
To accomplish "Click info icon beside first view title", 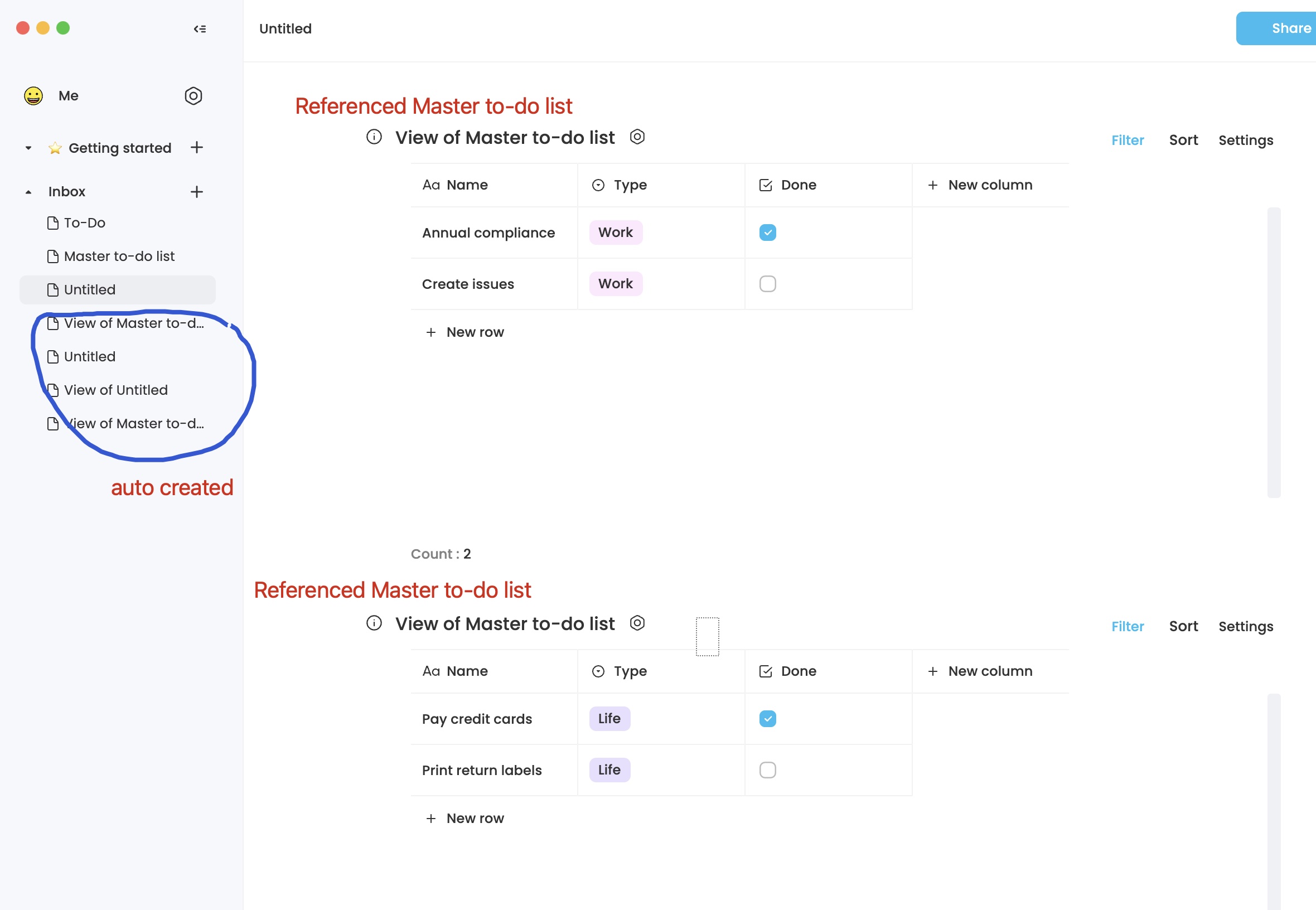I will 374,137.
